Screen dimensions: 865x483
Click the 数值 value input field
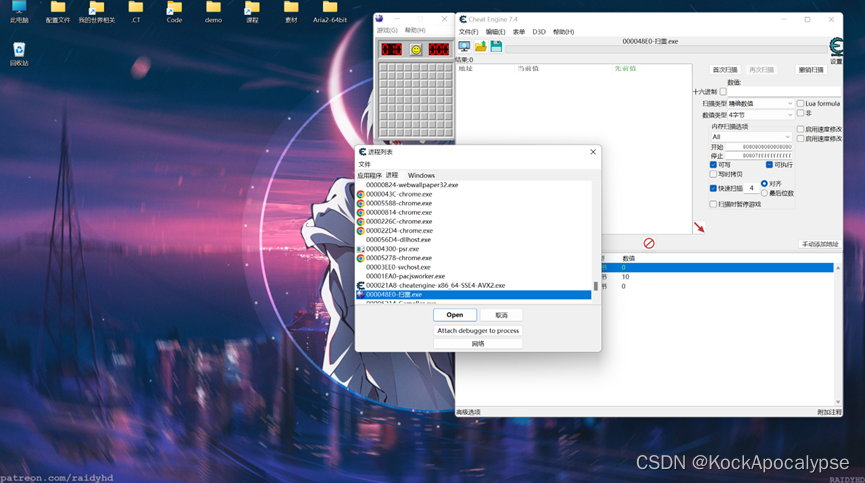(x=784, y=92)
